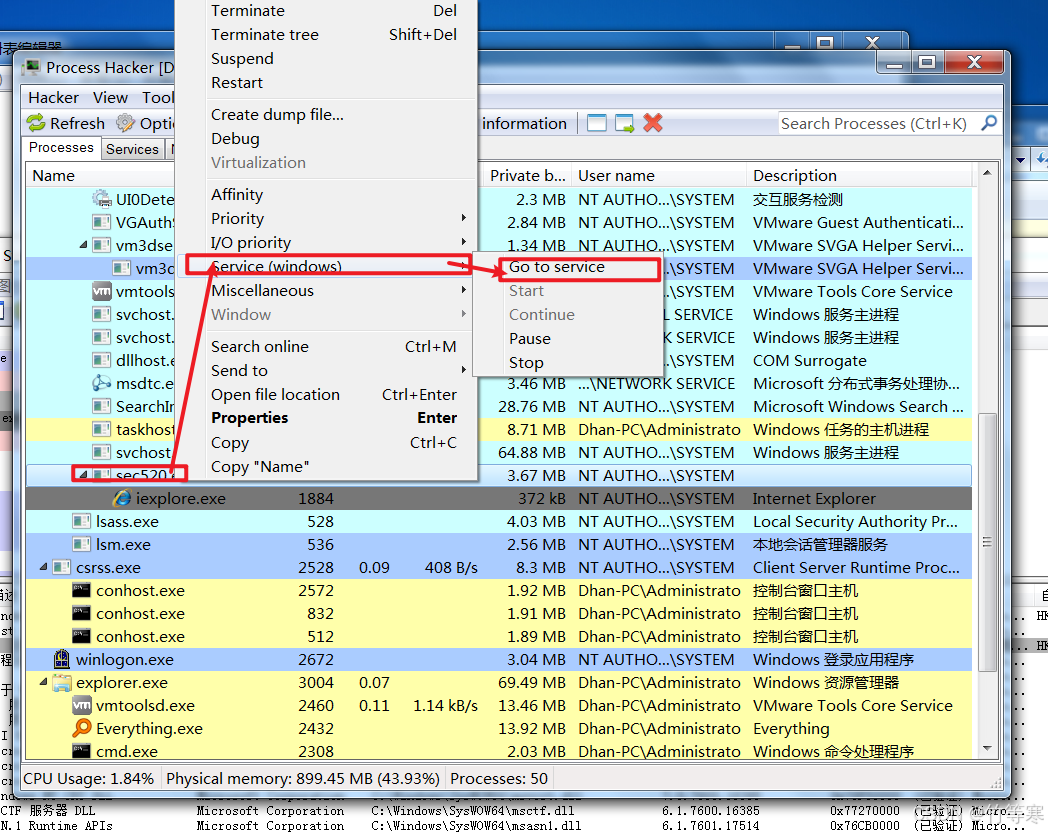The image size is (1048, 832).
Task: Choose Go to service from submenu
Action: [557, 267]
